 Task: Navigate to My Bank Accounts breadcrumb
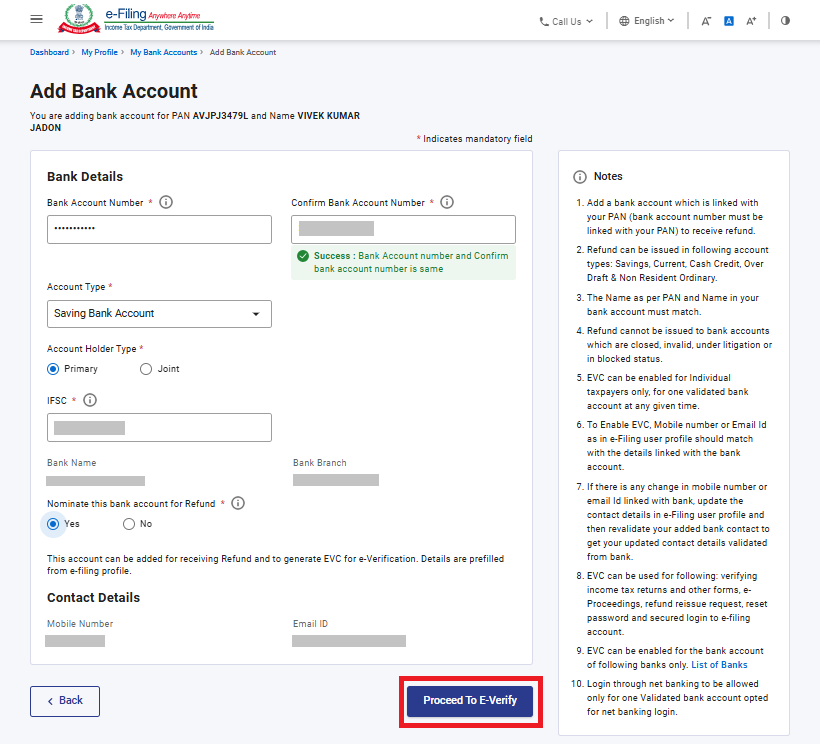[x=163, y=52]
